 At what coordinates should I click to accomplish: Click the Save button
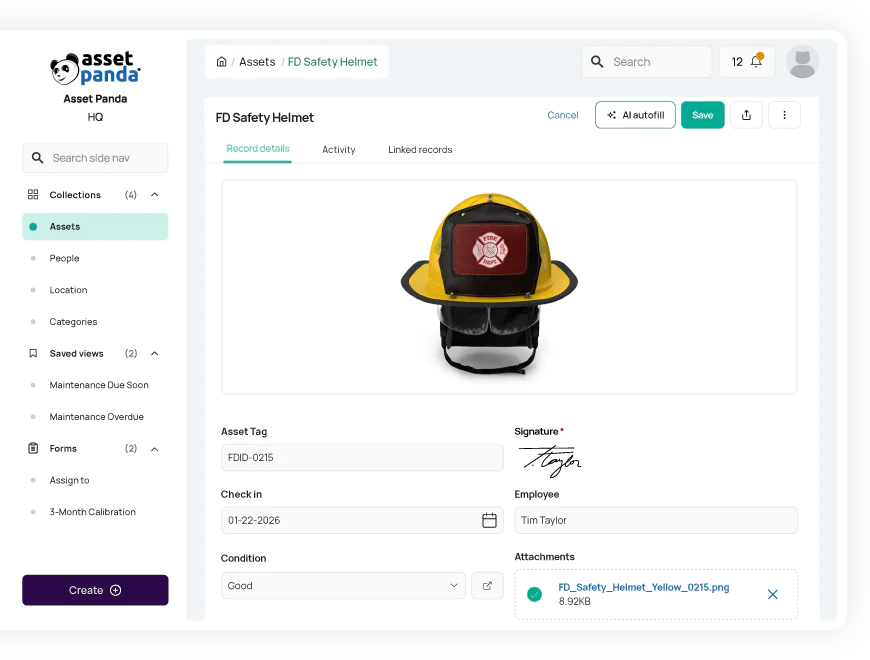click(x=702, y=115)
